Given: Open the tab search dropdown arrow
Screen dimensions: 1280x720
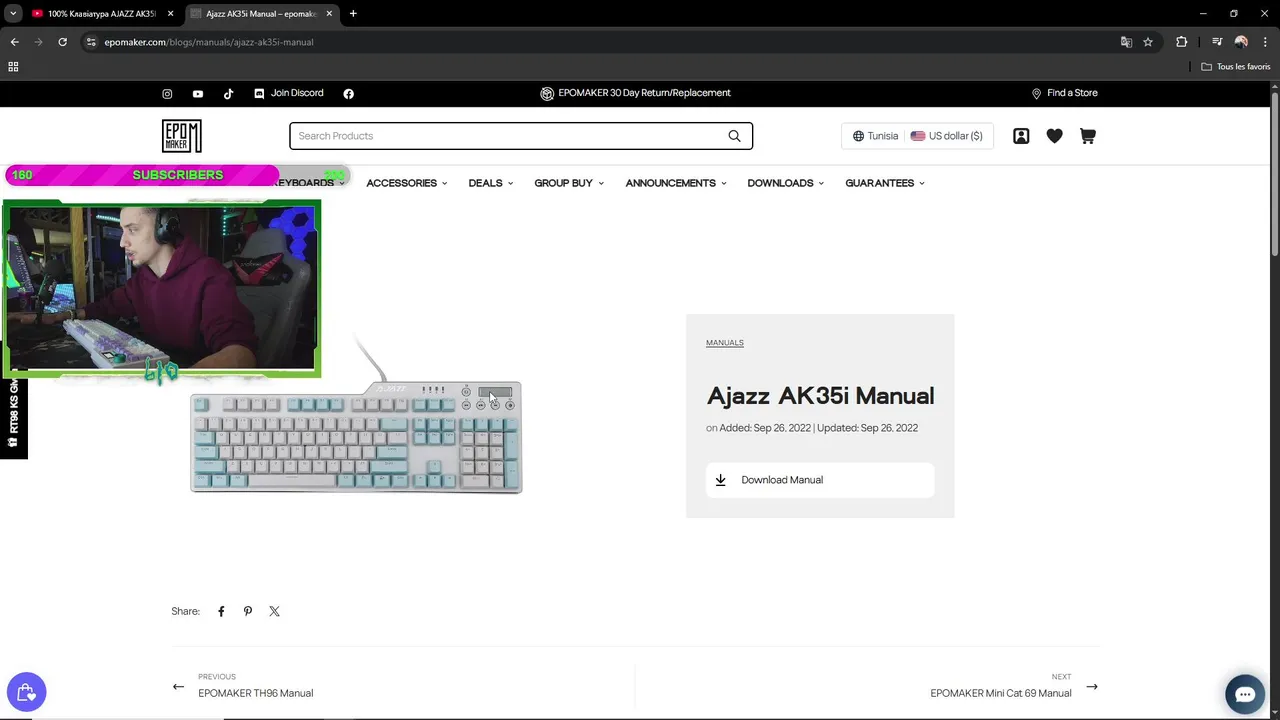Looking at the screenshot, I should (x=13, y=14).
